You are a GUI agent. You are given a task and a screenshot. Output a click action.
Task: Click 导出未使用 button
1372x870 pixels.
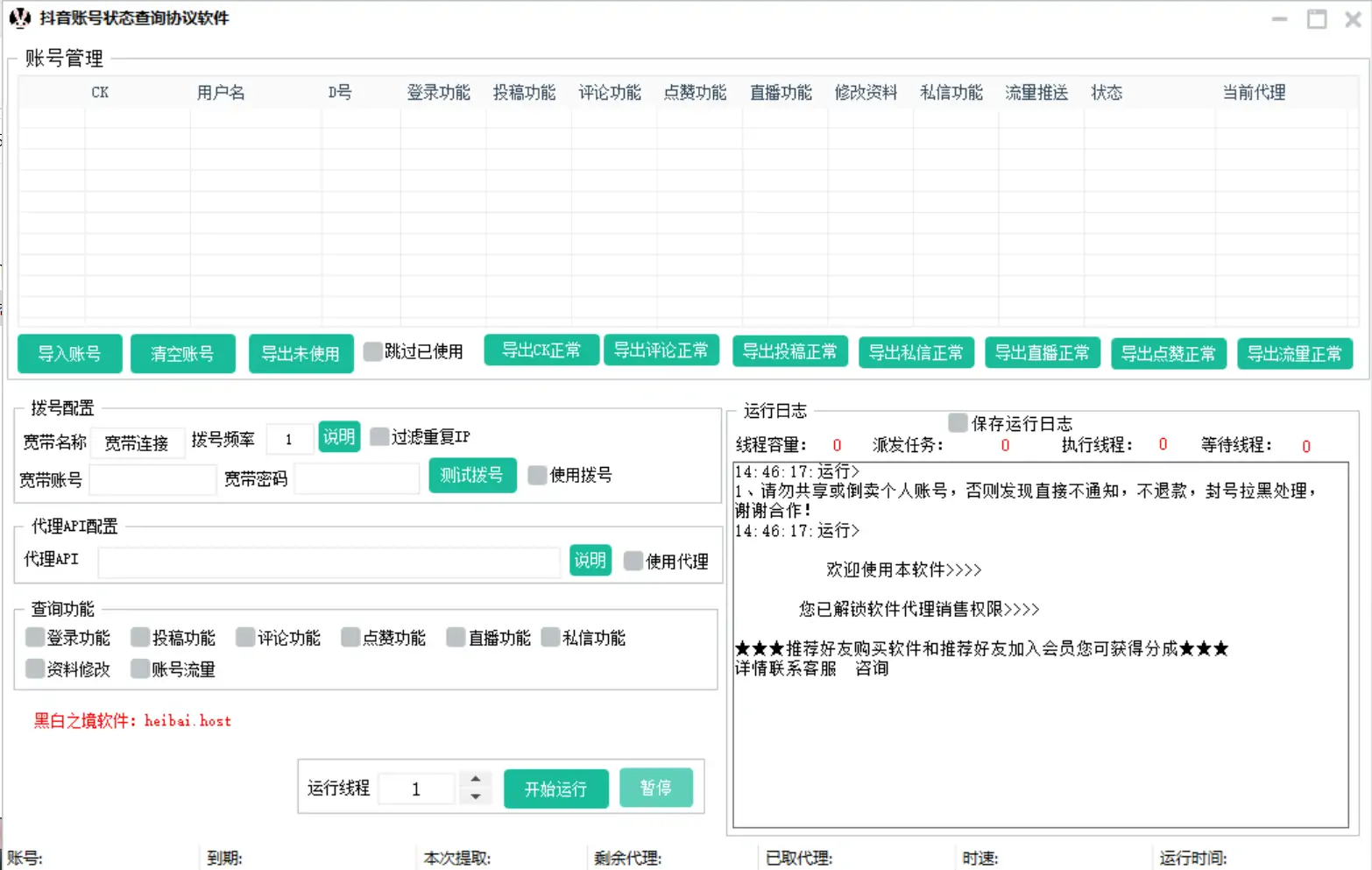click(x=301, y=354)
